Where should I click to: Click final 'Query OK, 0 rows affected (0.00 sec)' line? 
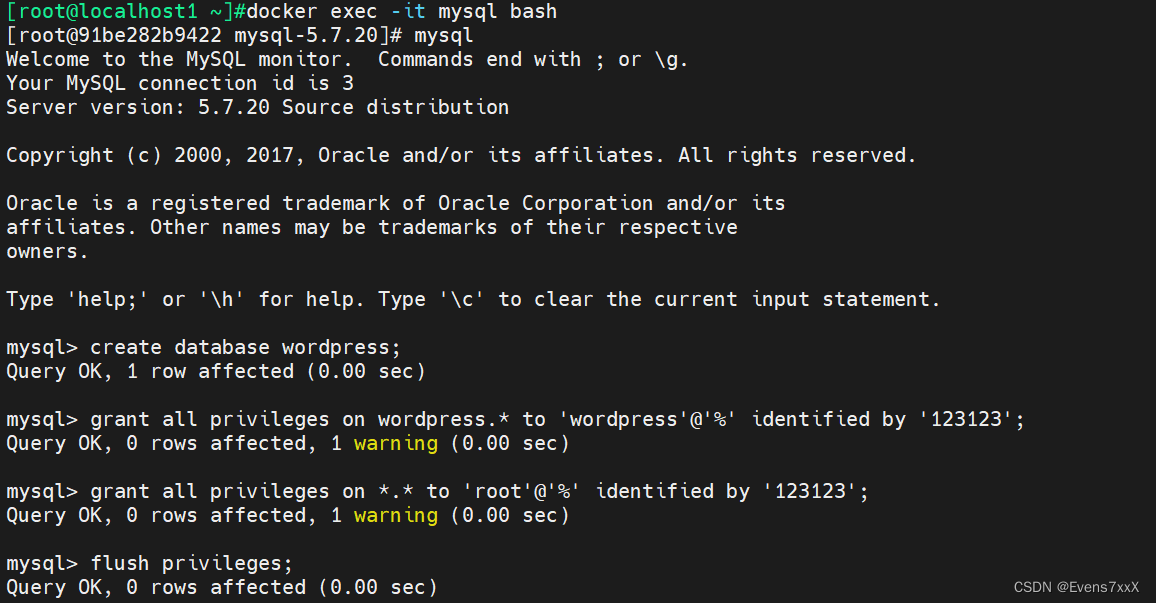[222, 588]
